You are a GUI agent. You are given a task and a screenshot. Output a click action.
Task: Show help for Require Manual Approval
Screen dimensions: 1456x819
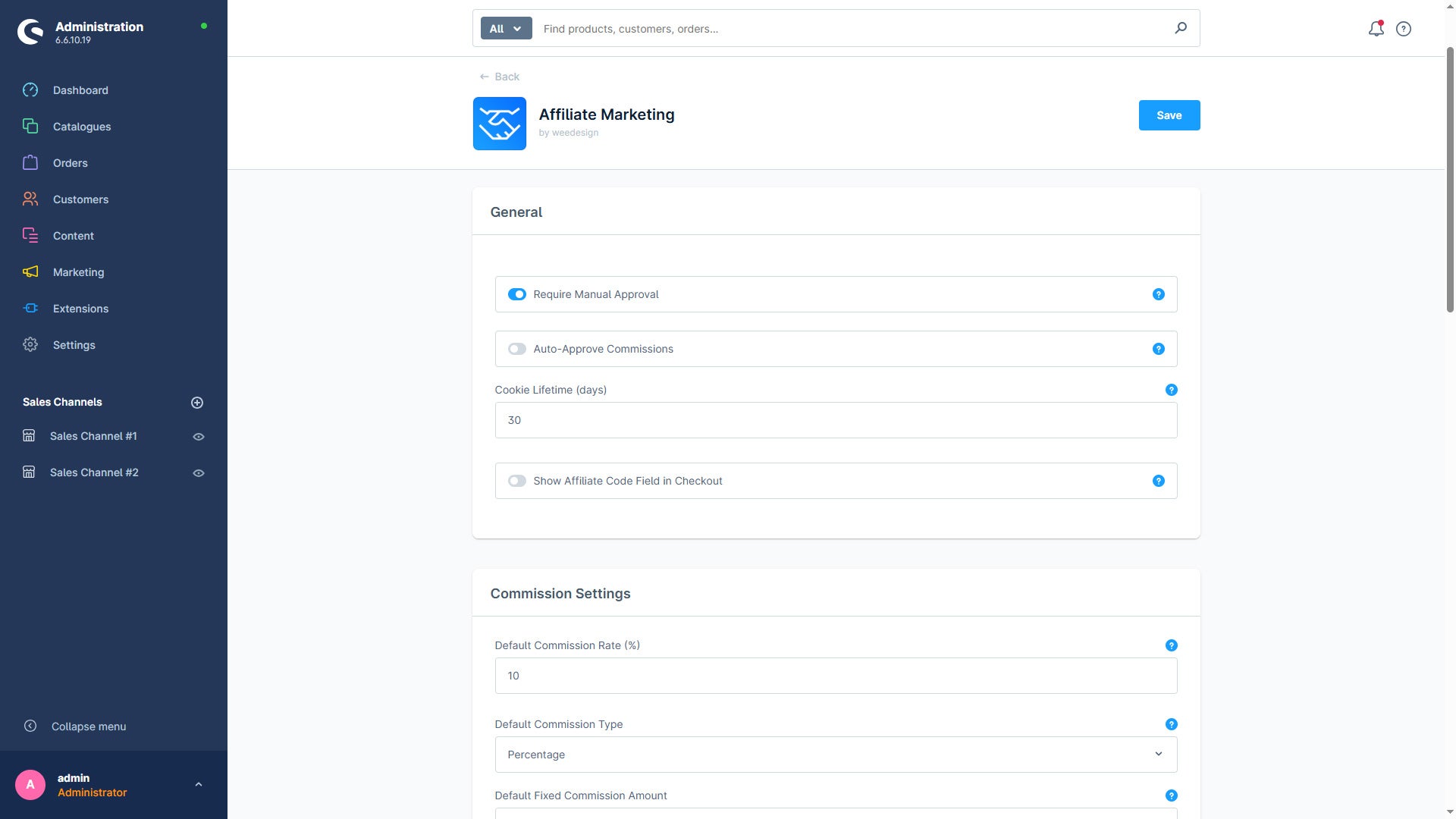click(1159, 294)
